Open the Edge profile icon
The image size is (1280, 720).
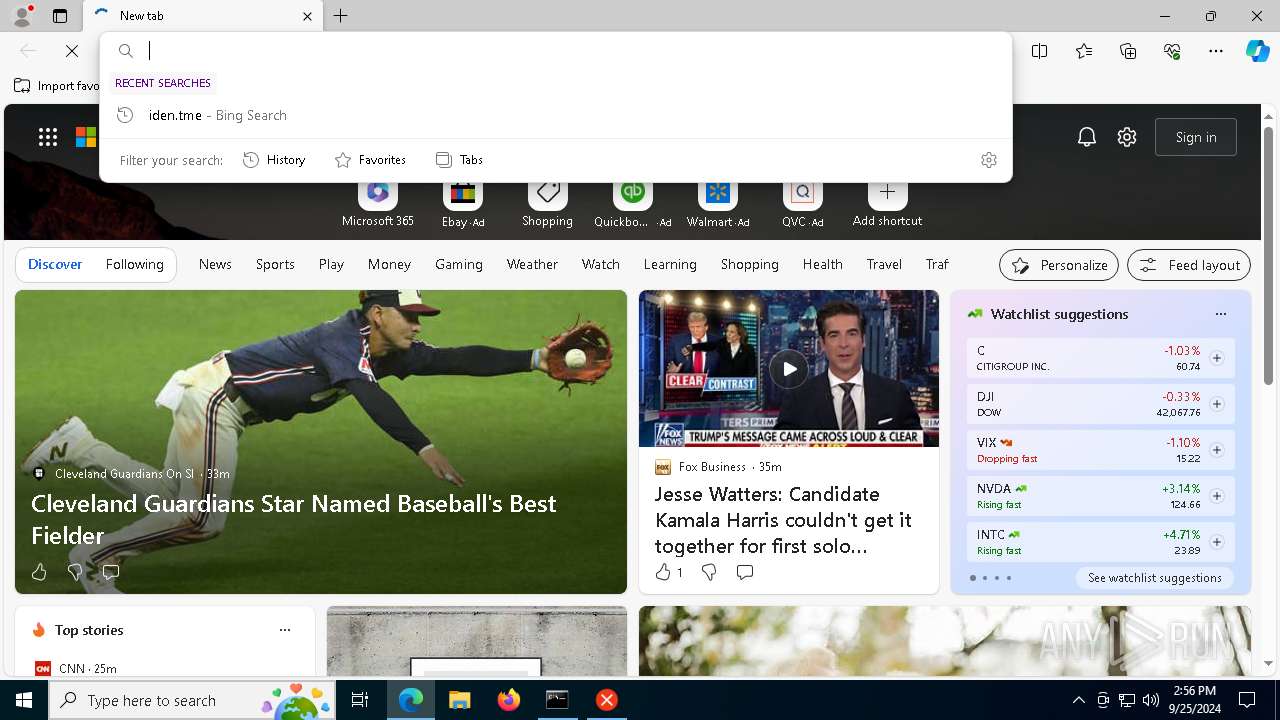(21, 16)
